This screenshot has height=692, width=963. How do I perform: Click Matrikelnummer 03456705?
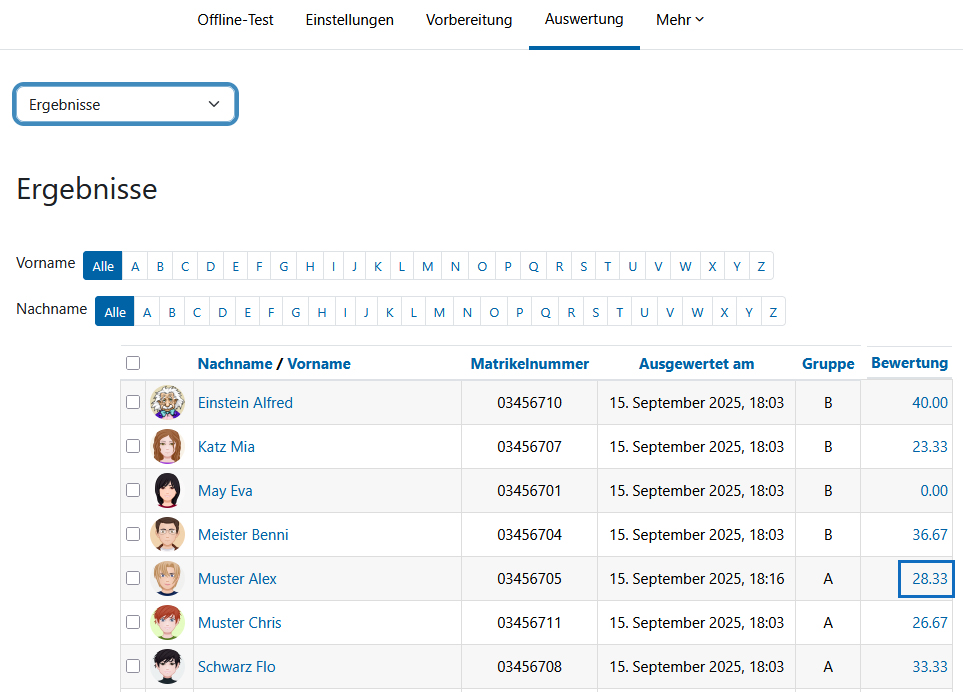tap(529, 578)
